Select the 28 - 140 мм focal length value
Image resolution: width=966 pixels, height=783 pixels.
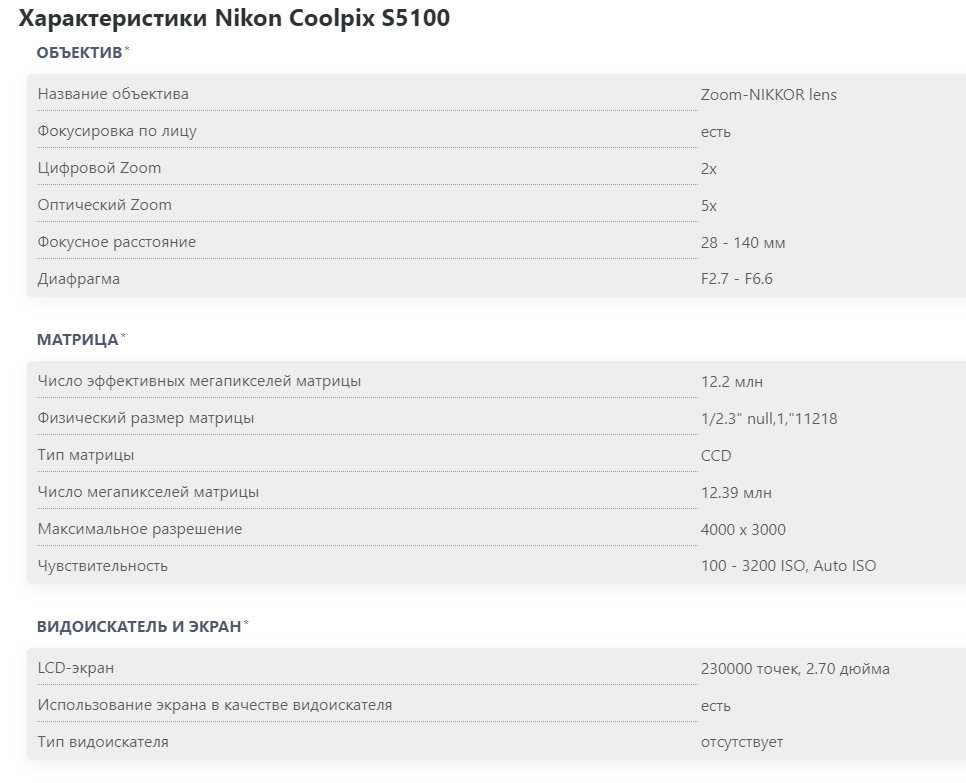[743, 243]
